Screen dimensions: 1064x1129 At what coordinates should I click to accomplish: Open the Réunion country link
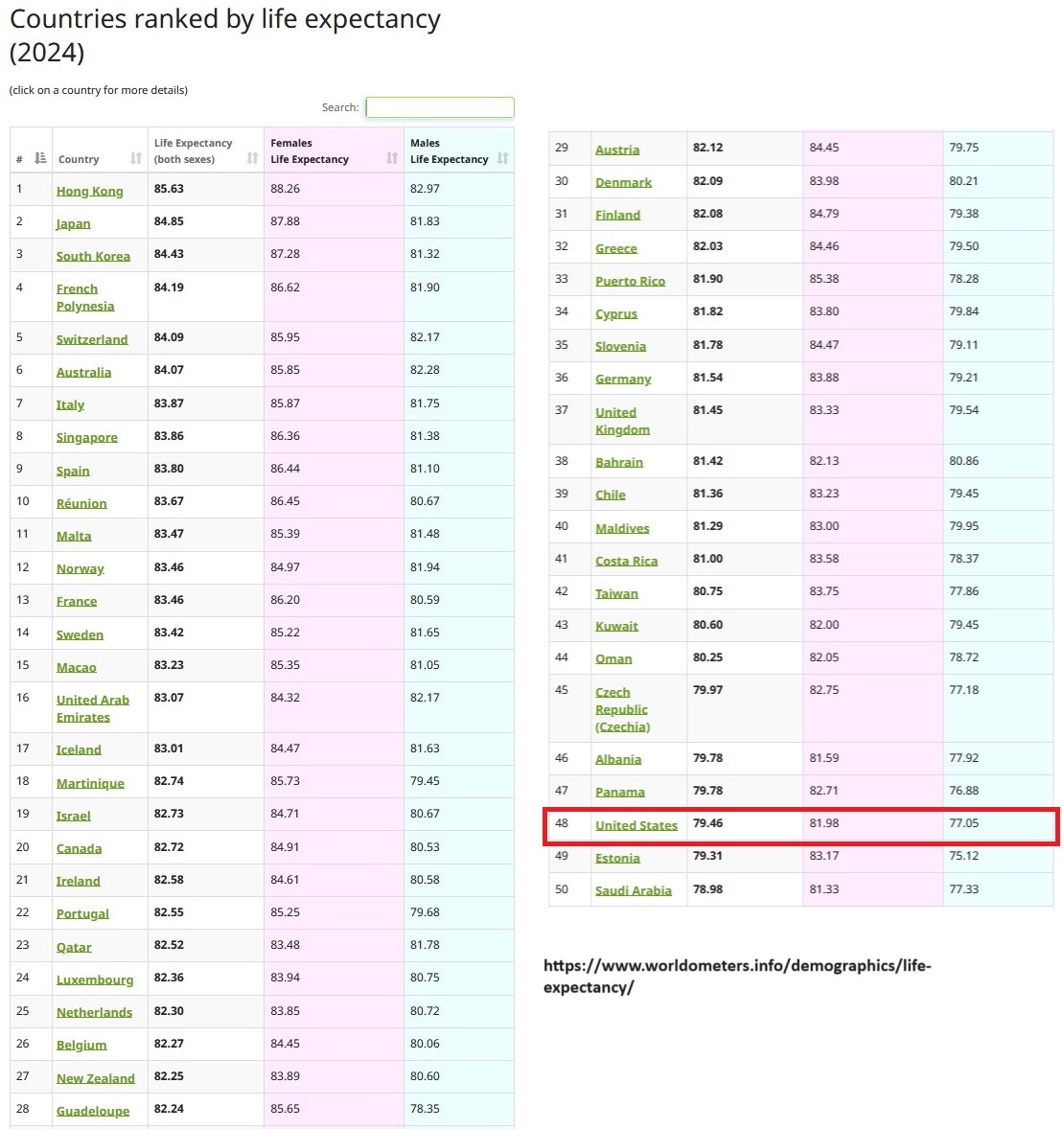(81, 503)
